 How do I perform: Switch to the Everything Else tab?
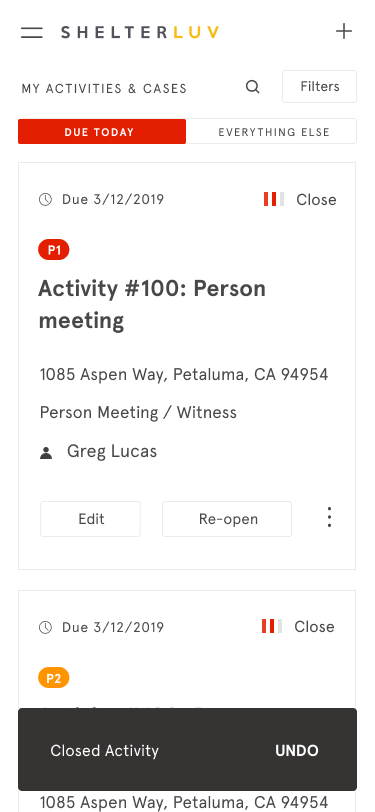pyautogui.click(x=271, y=132)
